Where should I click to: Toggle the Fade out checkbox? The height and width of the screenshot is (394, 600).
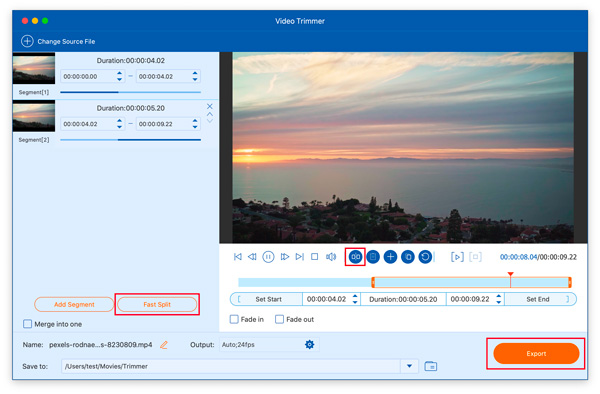point(280,319)
